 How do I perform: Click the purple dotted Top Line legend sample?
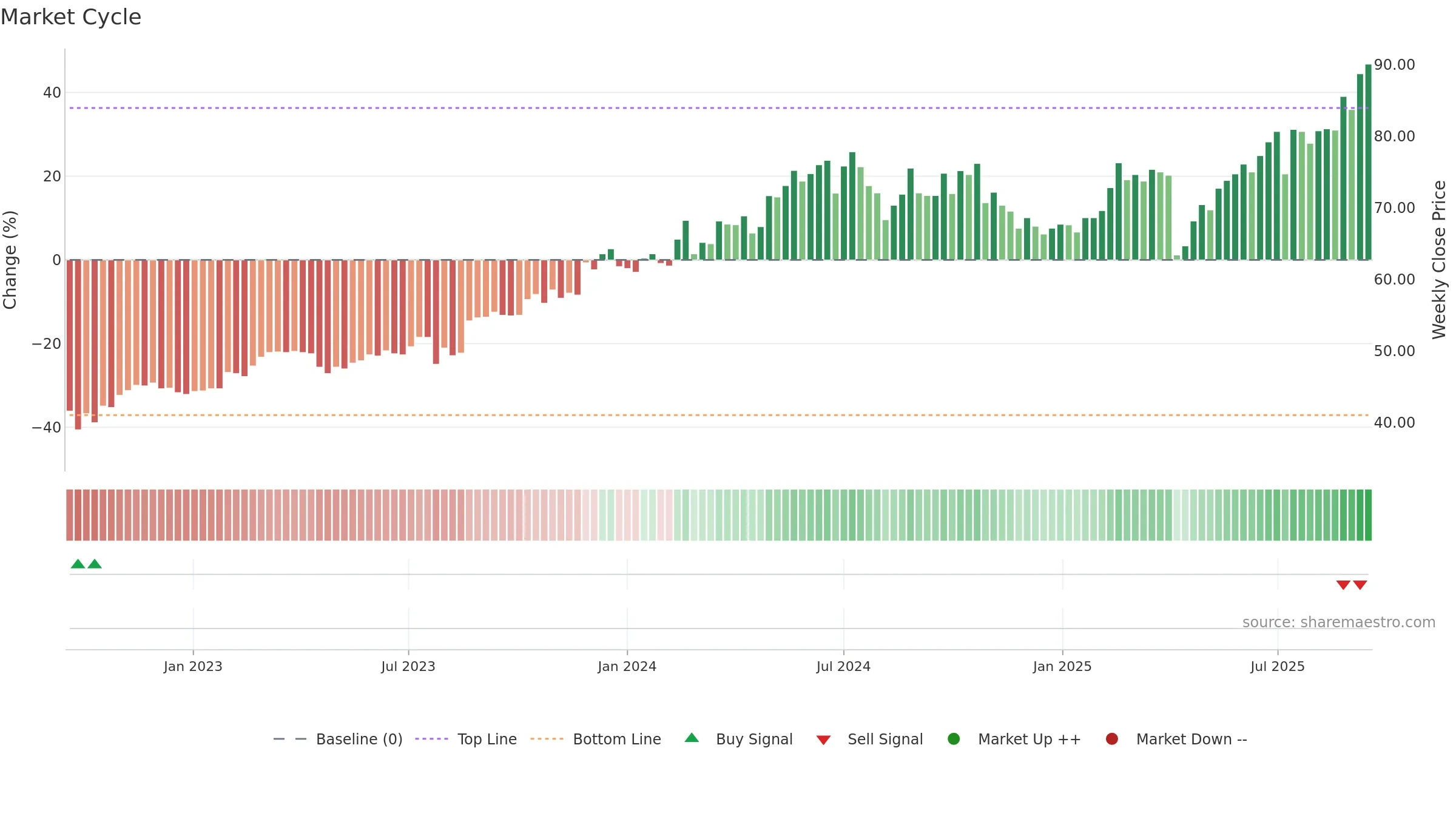coord(431,739)
